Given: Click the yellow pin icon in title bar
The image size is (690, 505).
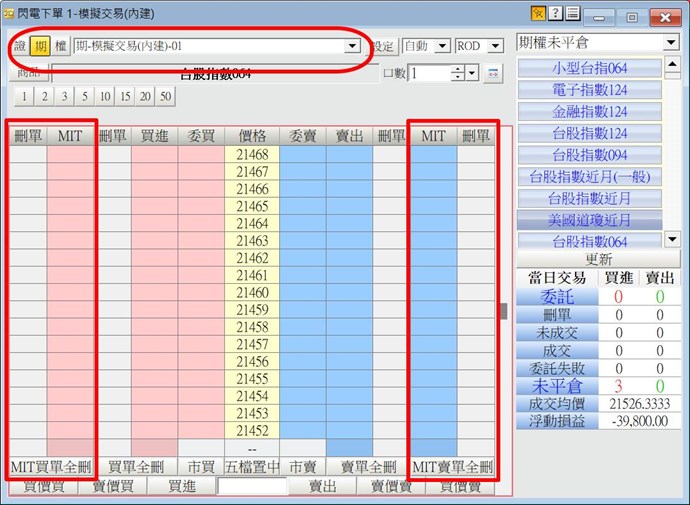Looking at the screenshot, I should coord(538,13).
